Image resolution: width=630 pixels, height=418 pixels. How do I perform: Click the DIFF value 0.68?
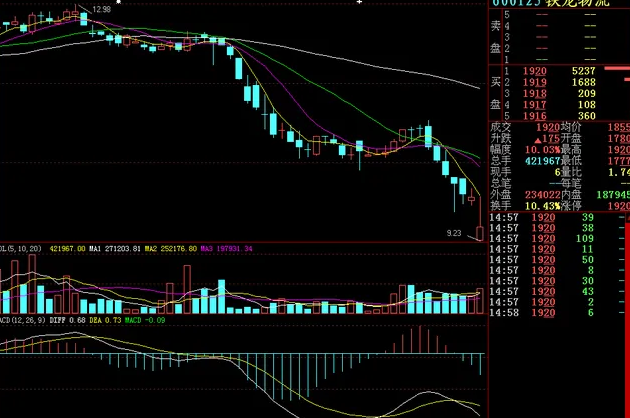click(77, 320)
